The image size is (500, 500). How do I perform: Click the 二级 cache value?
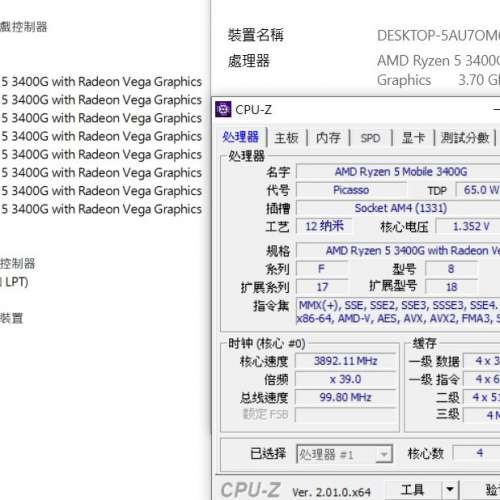coord(482,397)
